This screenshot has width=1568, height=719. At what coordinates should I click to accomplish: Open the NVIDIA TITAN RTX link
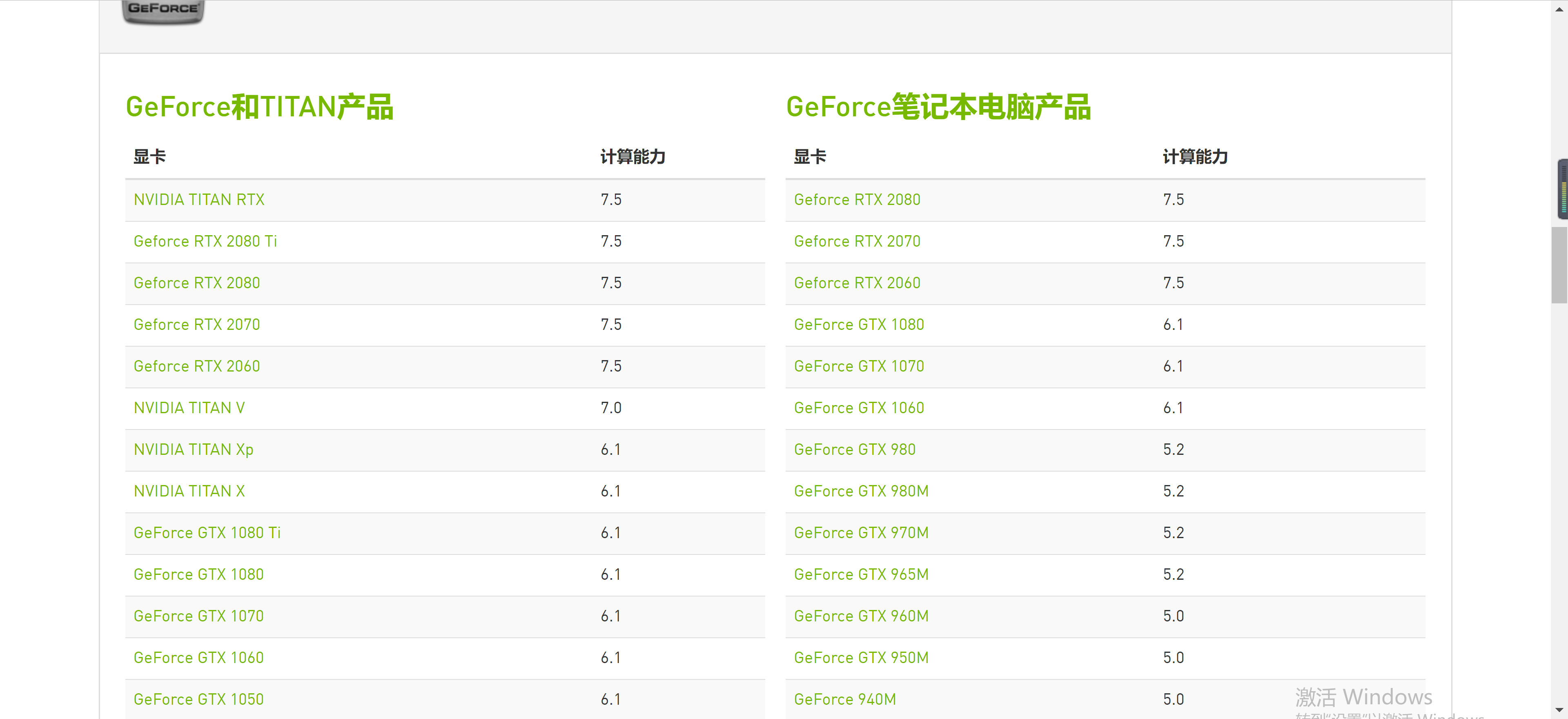click(198, 200)
